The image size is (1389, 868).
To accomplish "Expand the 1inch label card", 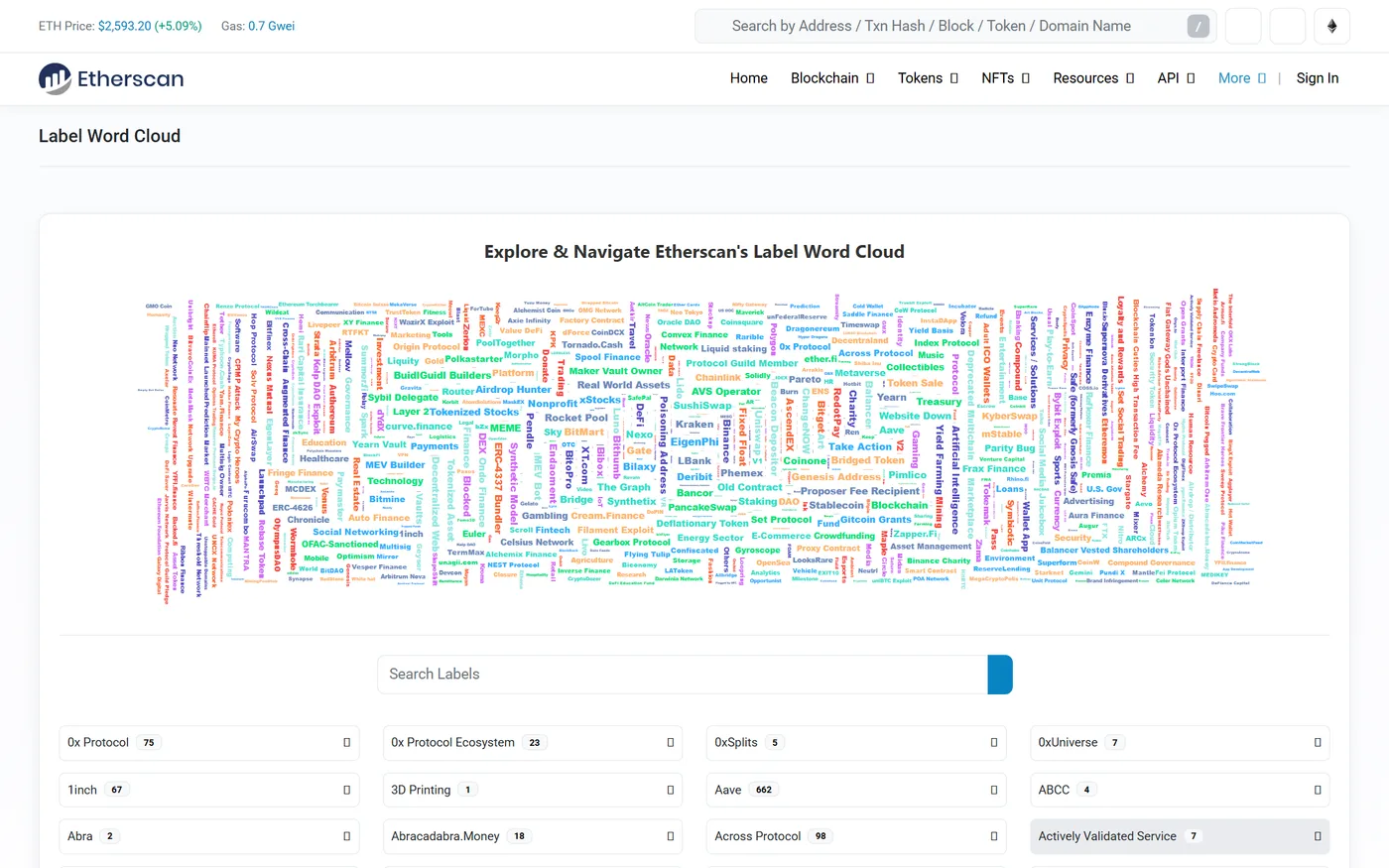I will [x=209, y=791].
